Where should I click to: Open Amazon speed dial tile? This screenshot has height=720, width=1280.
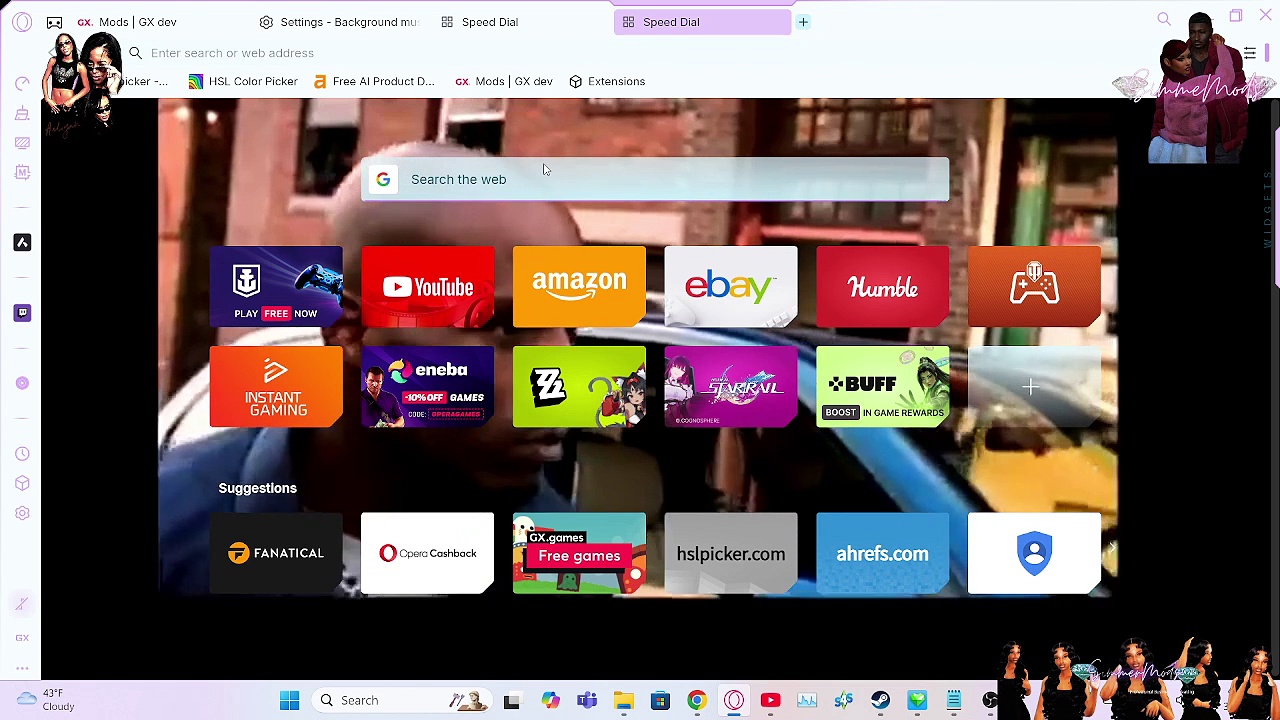(579, 287)
